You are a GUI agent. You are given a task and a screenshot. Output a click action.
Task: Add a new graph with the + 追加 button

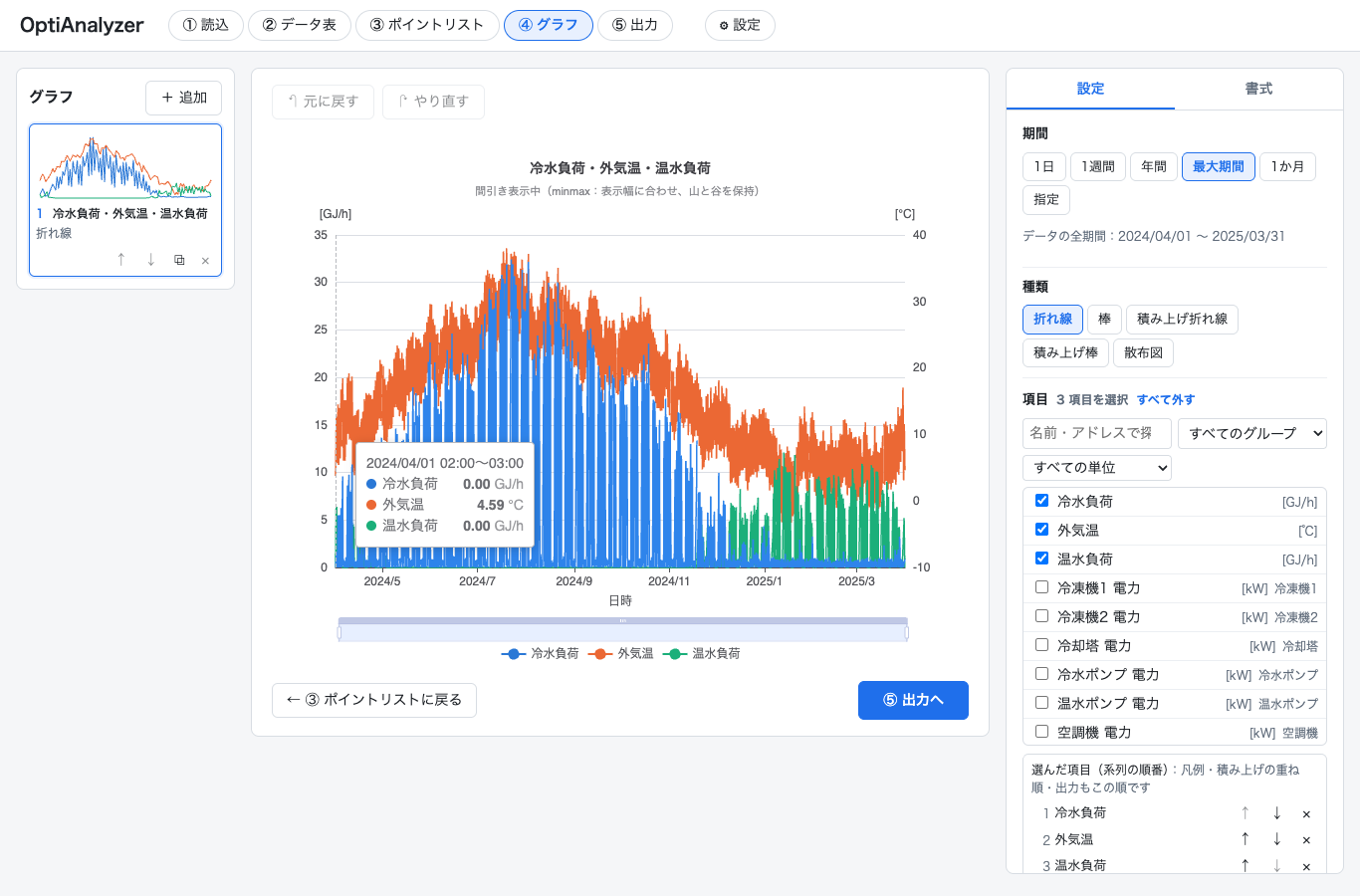184,98
